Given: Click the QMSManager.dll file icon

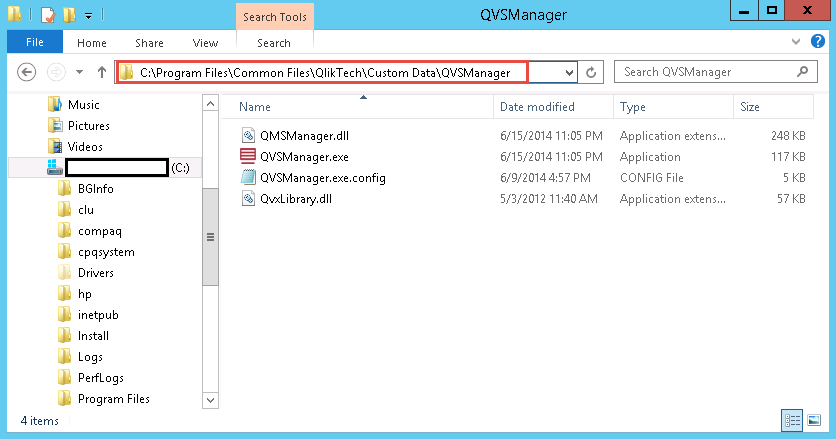Looking at the screenshot, I should [248, 135].
